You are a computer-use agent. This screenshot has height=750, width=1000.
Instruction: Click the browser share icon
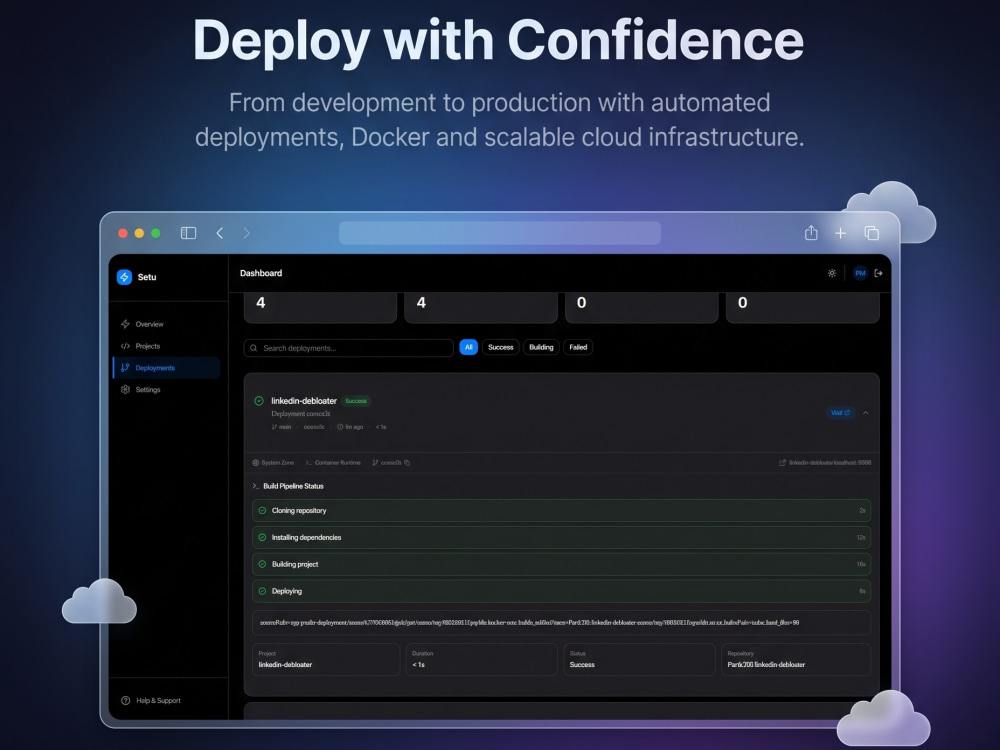click(x=811, y=233)
